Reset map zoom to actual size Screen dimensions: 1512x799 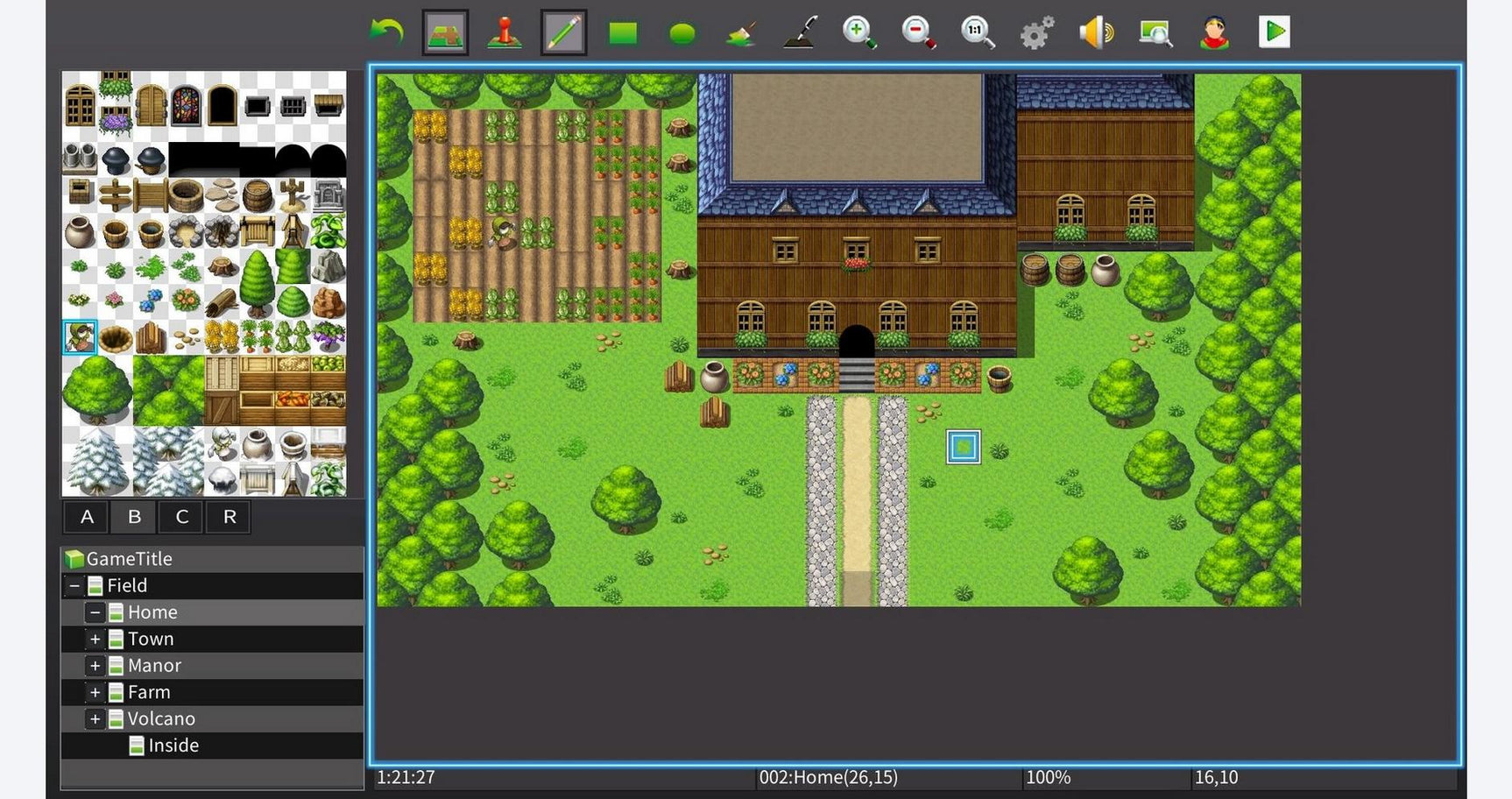979,32
